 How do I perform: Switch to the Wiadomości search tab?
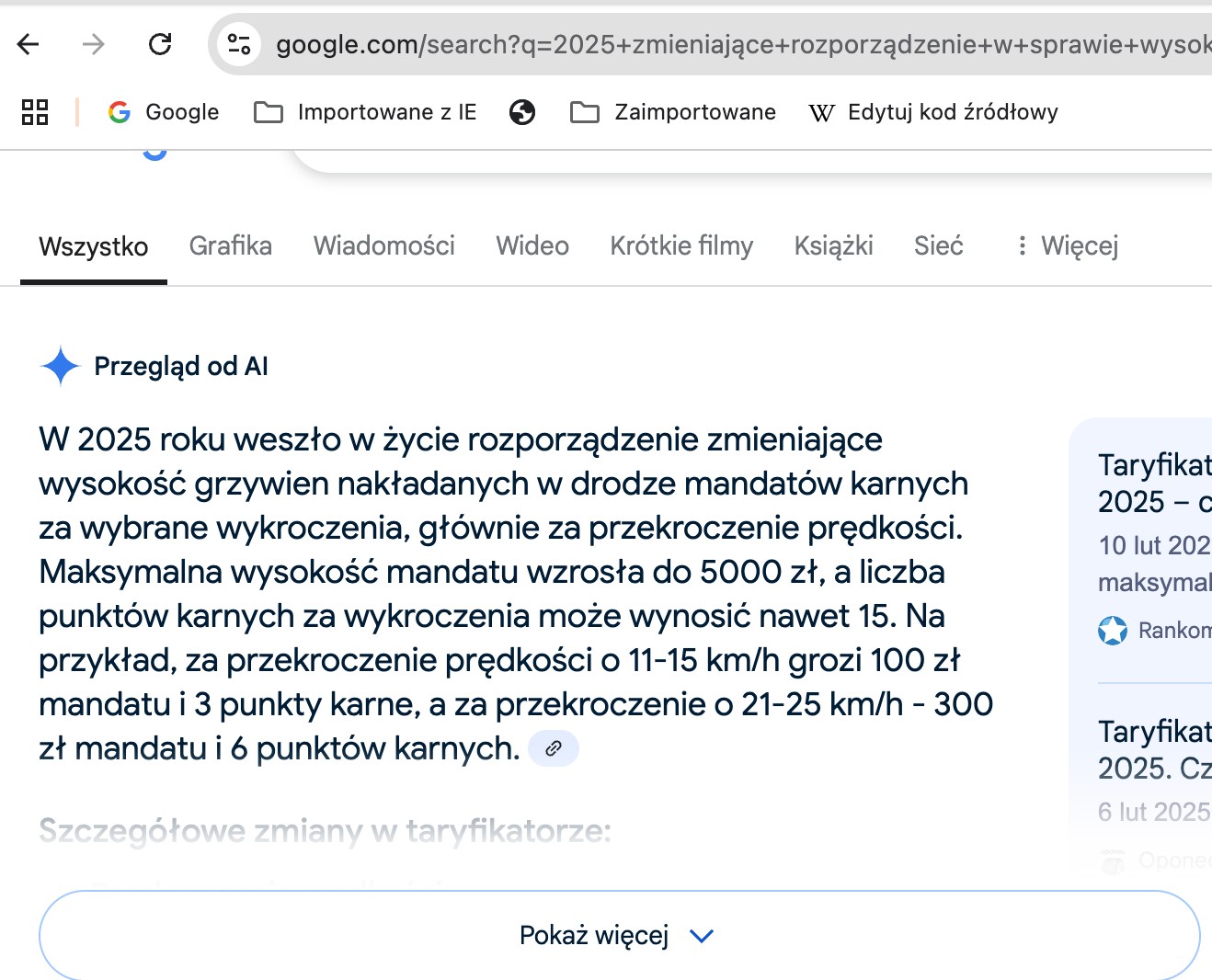click(383, 245)
